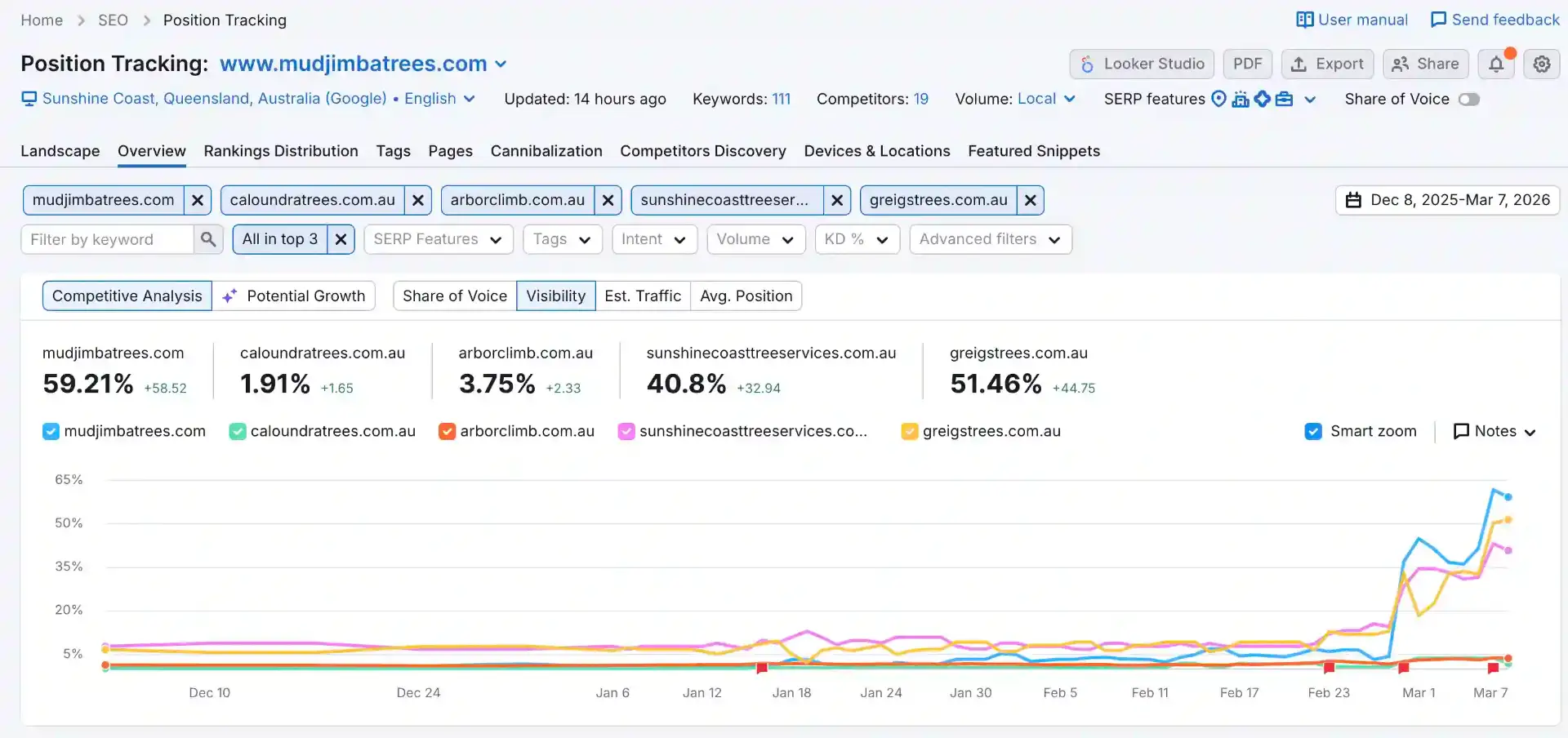This screenshot has width=1568, height=738.
Task: Select Potential Growth view
Action: (294, 296)
